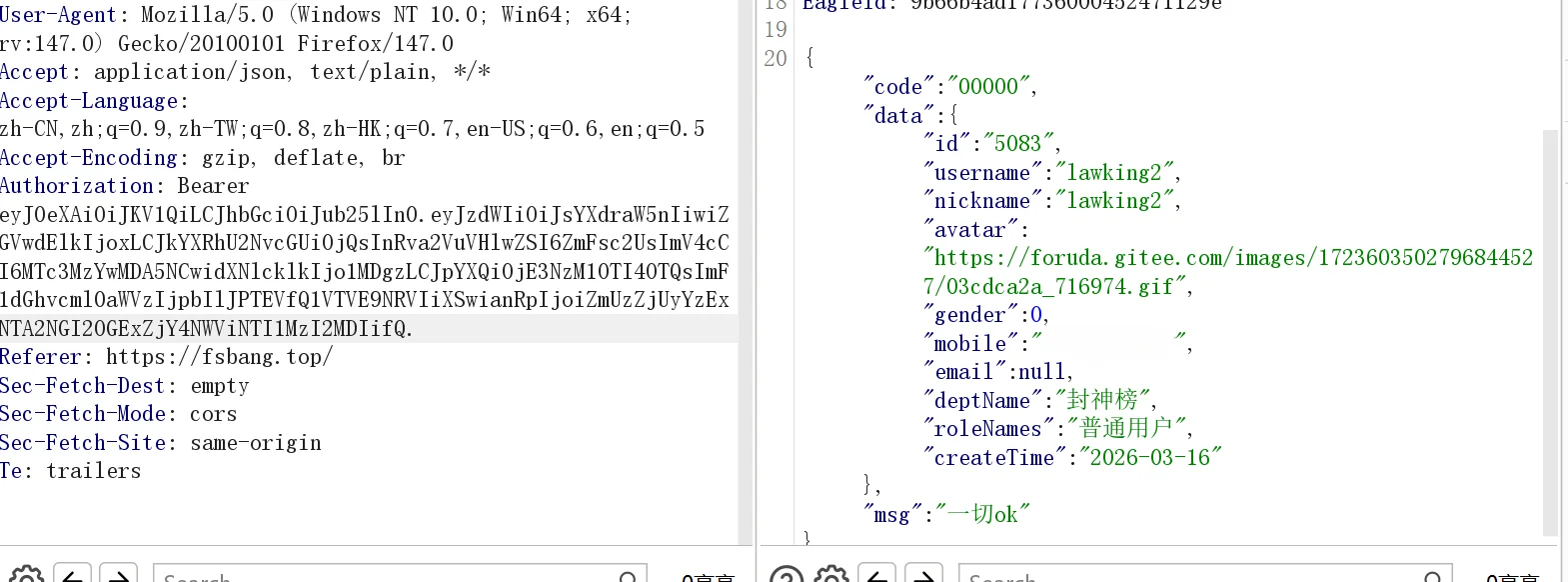
Task: Click the "username" key in JSON response
Action: click(981, 173)
